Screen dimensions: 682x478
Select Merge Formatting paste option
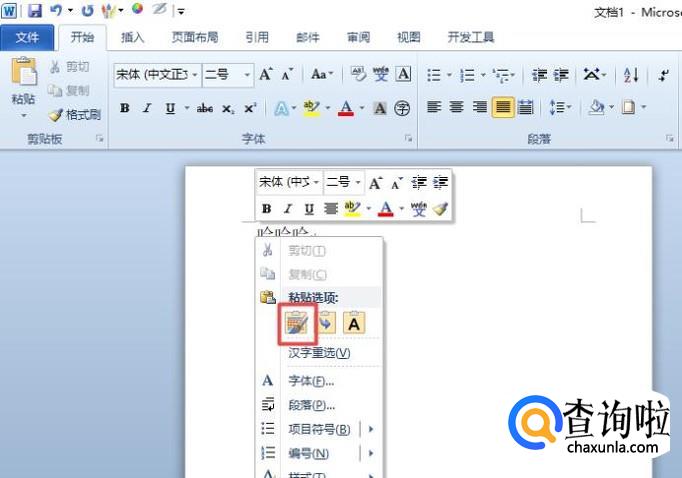pyautogui.click(x=326, y=324)
